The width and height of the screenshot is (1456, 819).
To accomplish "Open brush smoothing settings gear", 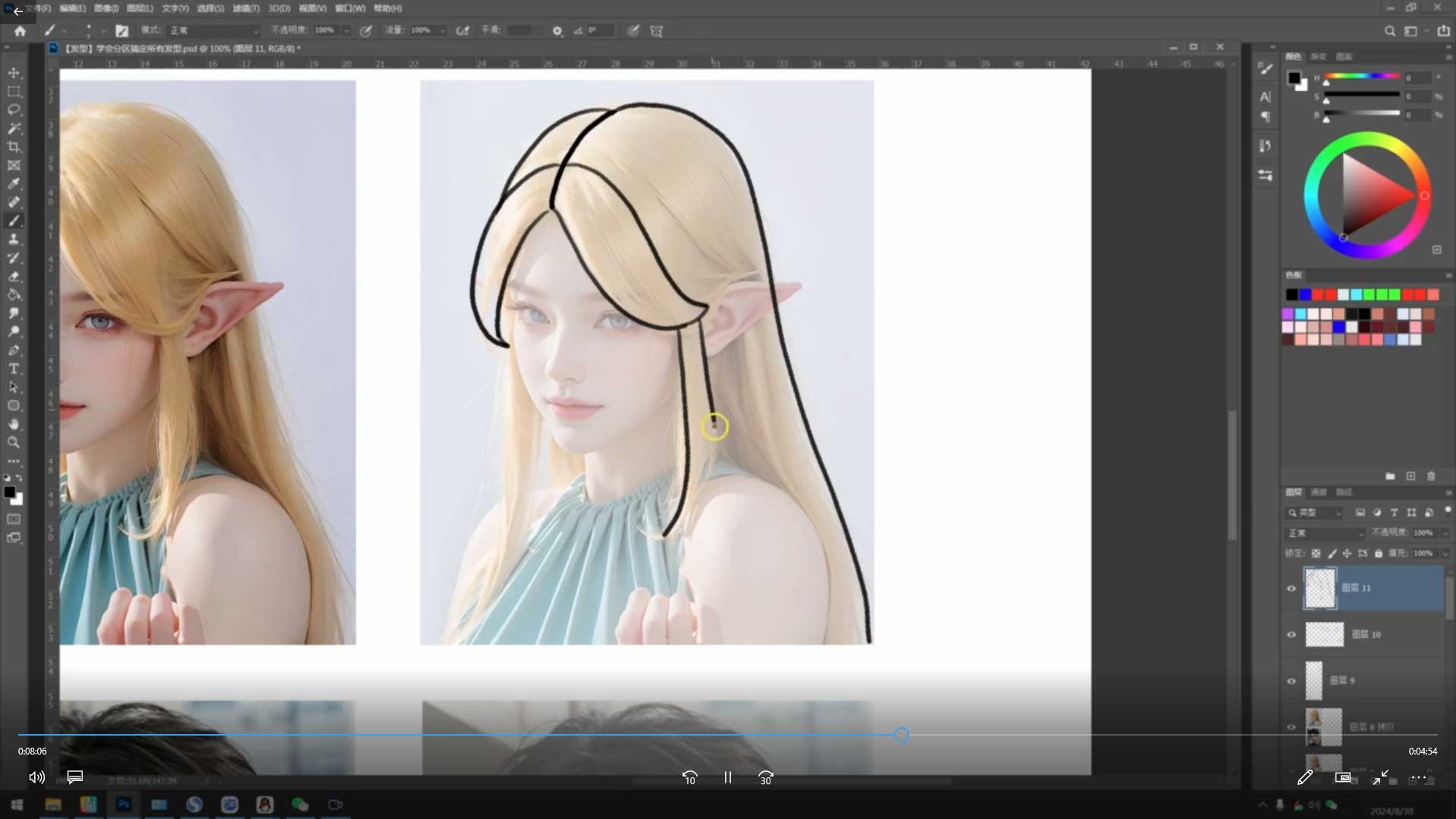I will point(557,31).
